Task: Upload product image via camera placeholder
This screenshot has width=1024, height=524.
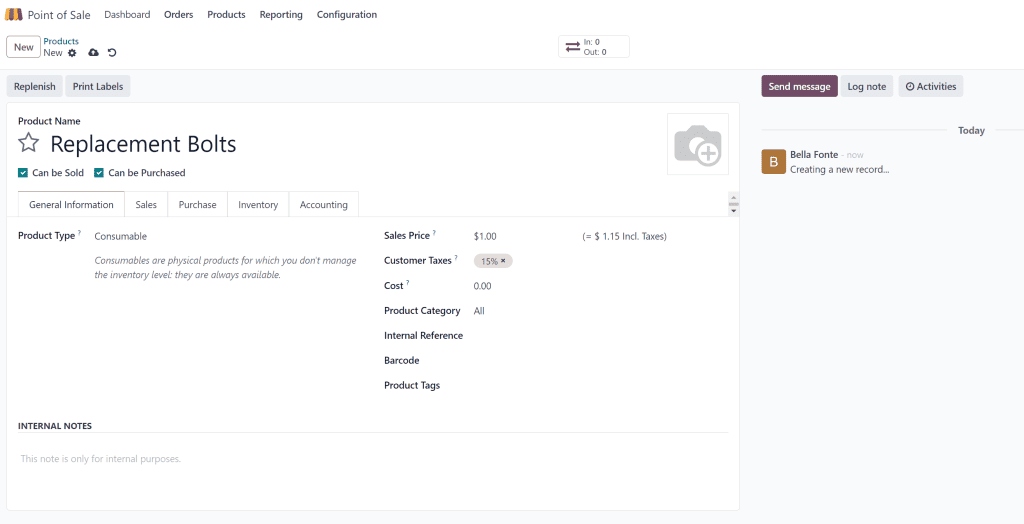Action: [697, 144]
